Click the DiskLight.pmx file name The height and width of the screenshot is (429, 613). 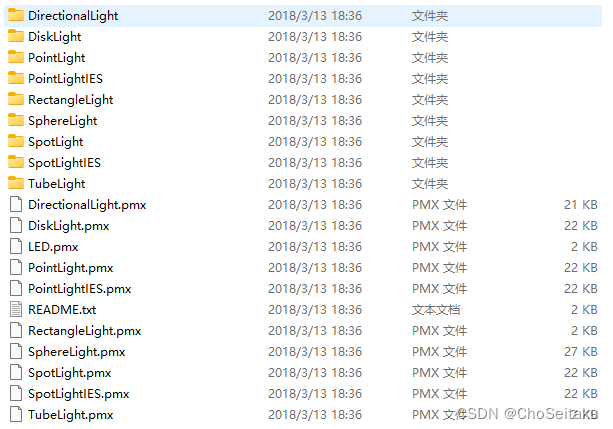pos(69,226)
